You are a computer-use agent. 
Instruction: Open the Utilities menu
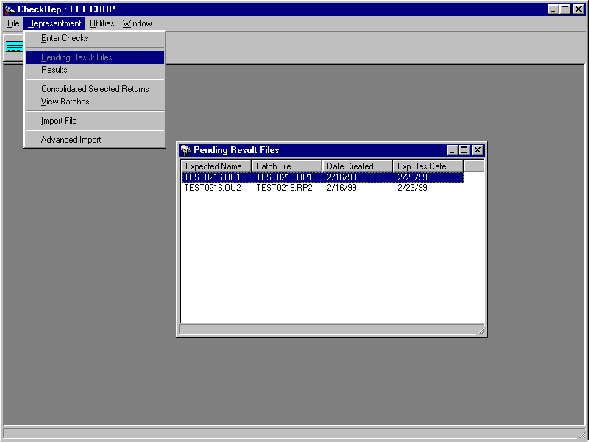click(x=102, y=24)
